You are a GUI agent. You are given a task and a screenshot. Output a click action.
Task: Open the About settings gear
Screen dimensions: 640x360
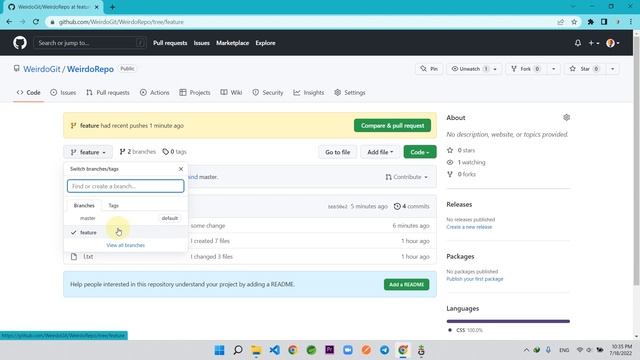[567, 118]
